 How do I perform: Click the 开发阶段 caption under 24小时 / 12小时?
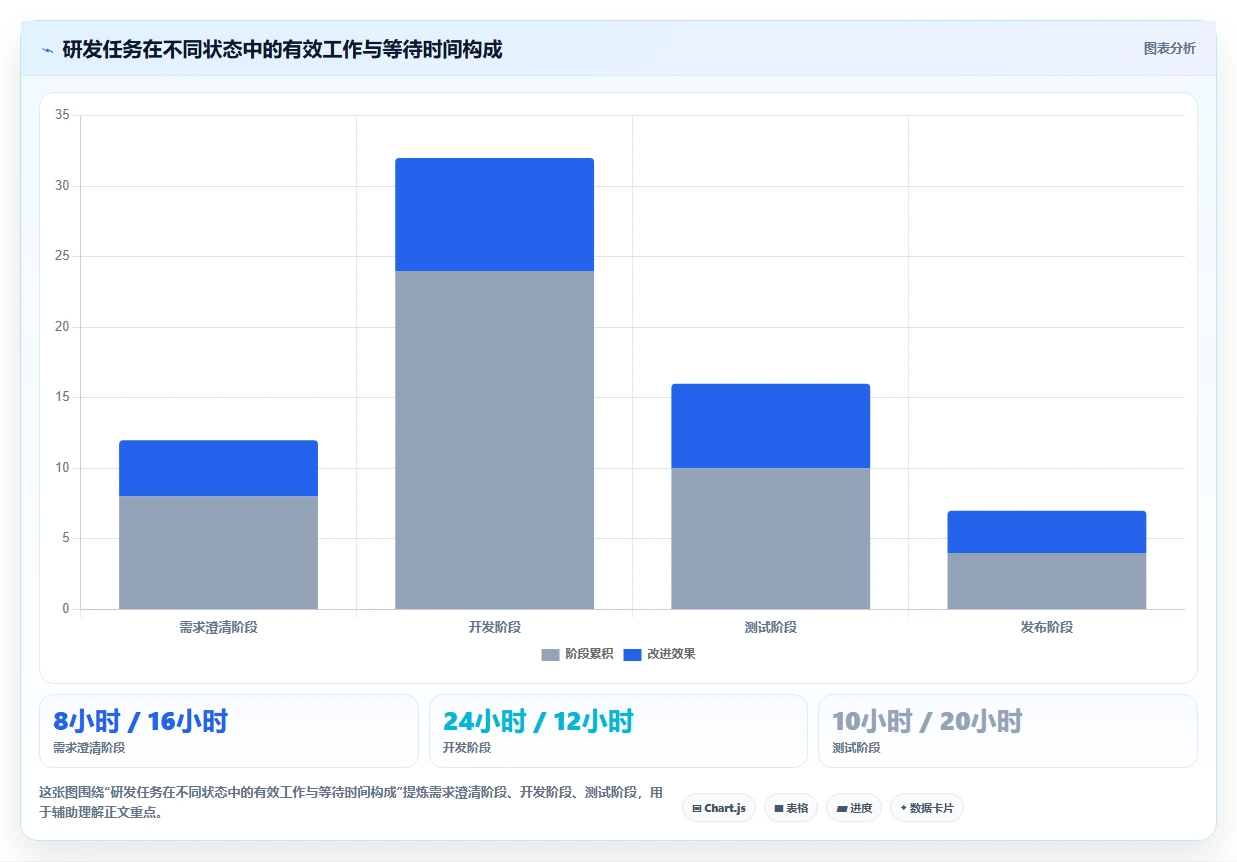pos(467,748)
